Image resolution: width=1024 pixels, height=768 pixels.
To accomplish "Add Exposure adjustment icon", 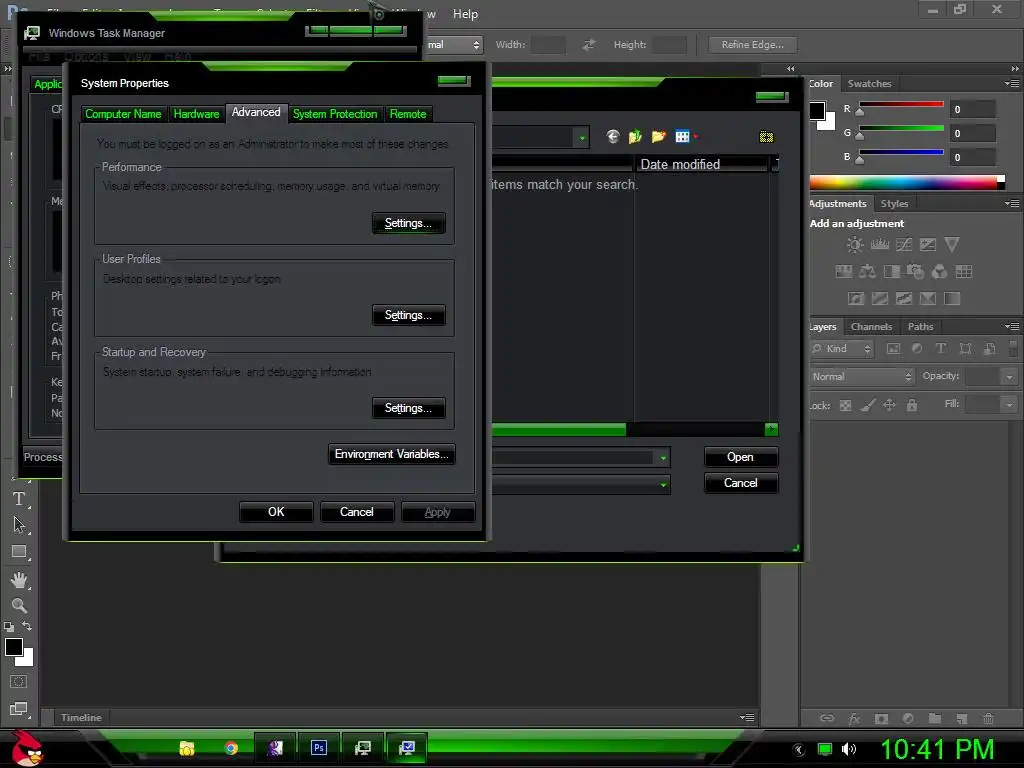I will coord(927,244).
